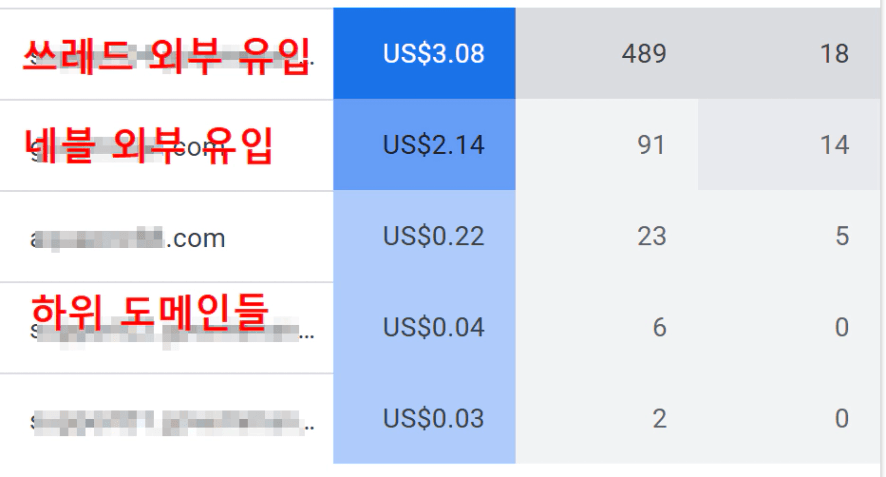Click the red 네블 외부 유입 label
Image resolution: width=886 pixels, height=477 pixels.
(148, 147)
